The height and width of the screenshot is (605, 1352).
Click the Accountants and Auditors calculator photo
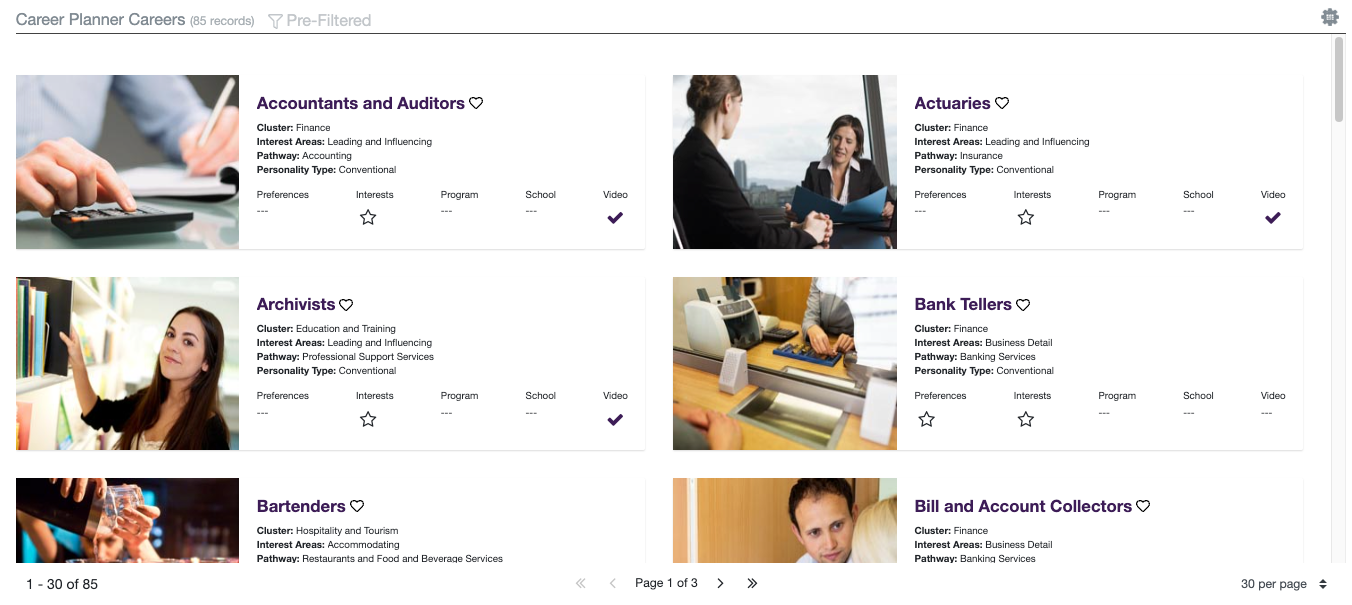tap(128, 162)
